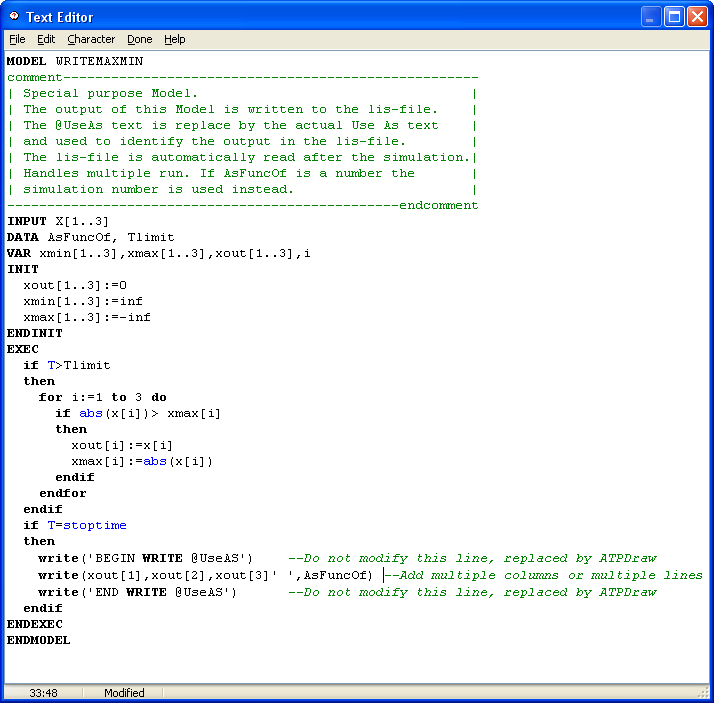Screen dimensions: 714x703
Task: Click the 'xmin[1..3]:=inf' line
Action: coord(83,301)
